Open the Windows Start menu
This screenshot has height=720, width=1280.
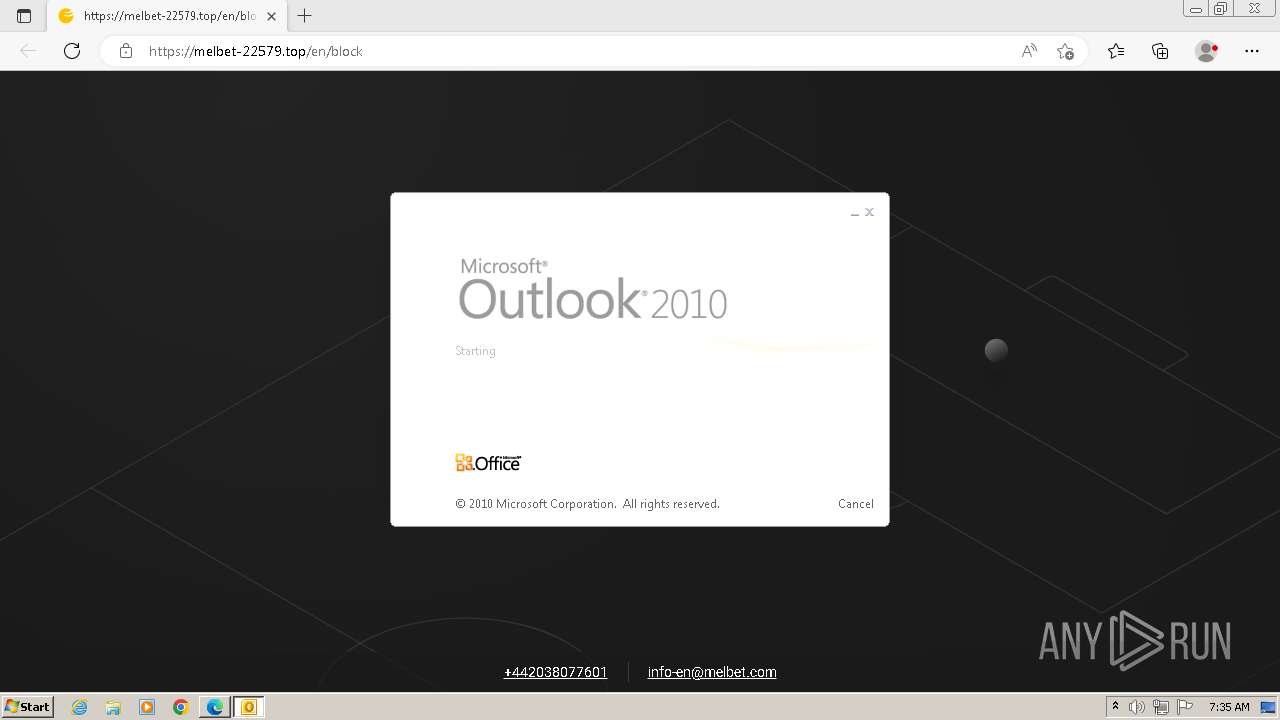point(28,707)
